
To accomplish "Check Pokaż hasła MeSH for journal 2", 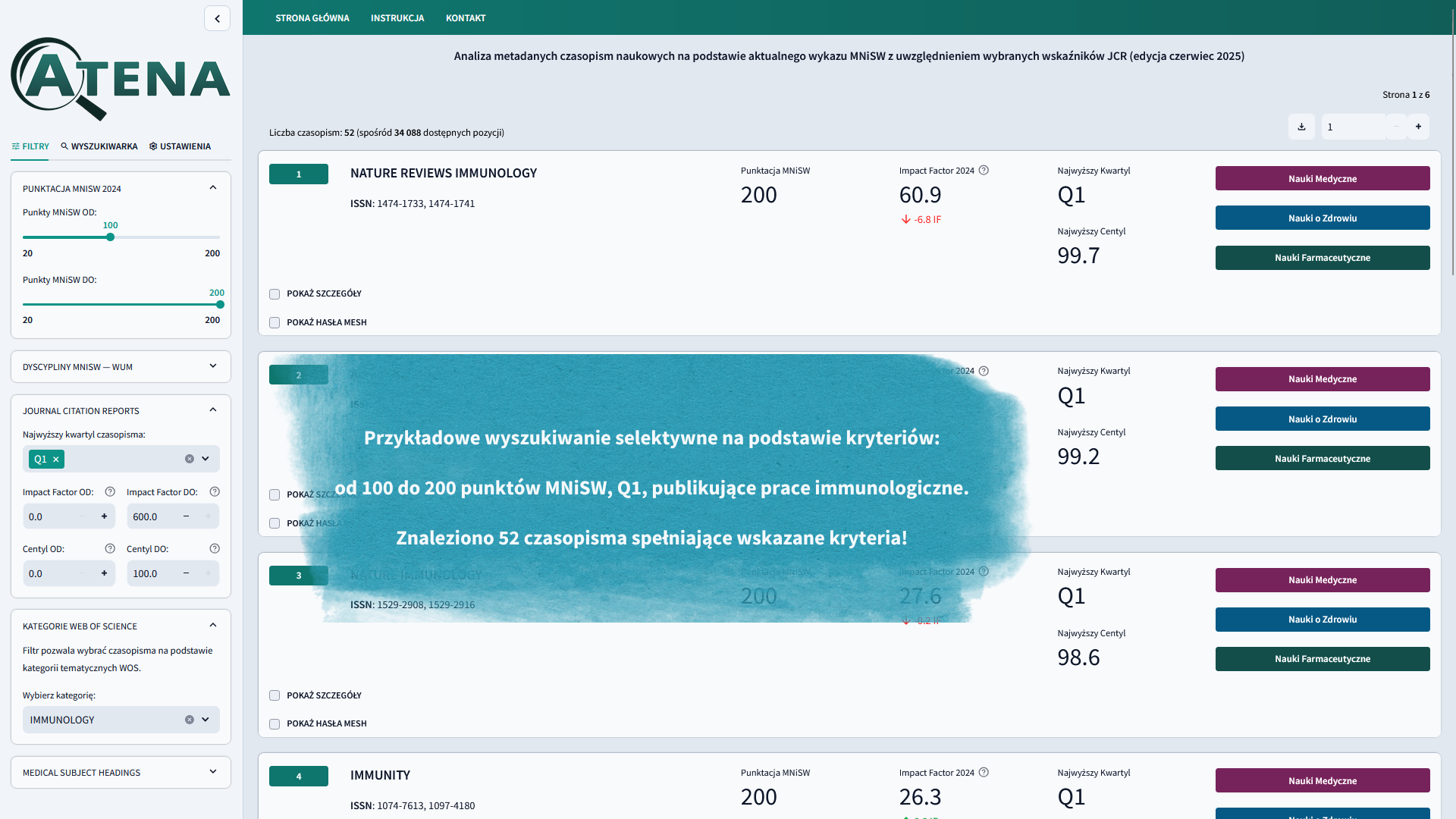I will click(275, 523).
